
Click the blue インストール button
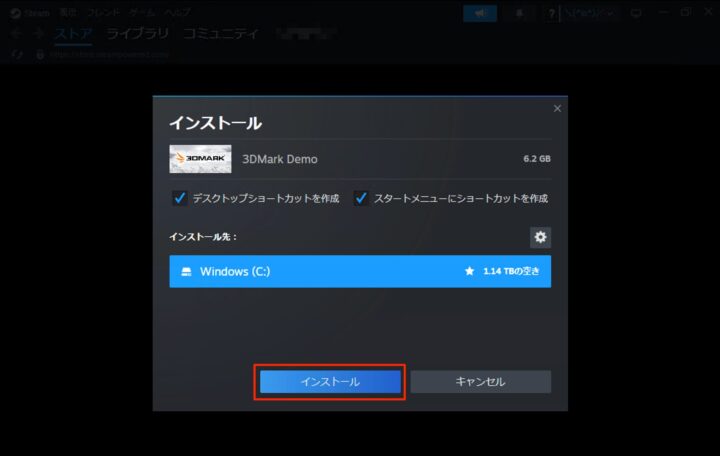point(330,382)
